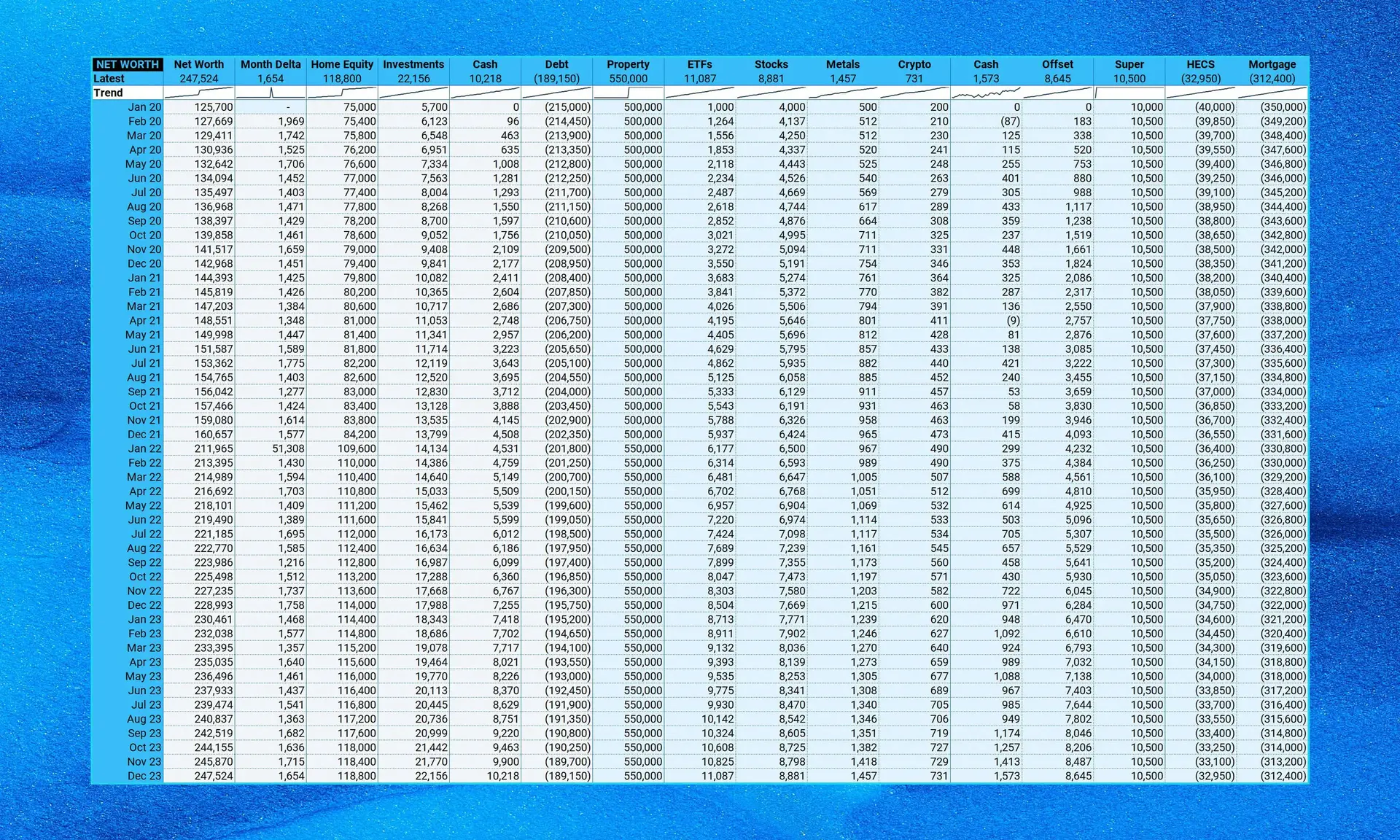Select the Debt column header
1400x840 pixels.
556,64
